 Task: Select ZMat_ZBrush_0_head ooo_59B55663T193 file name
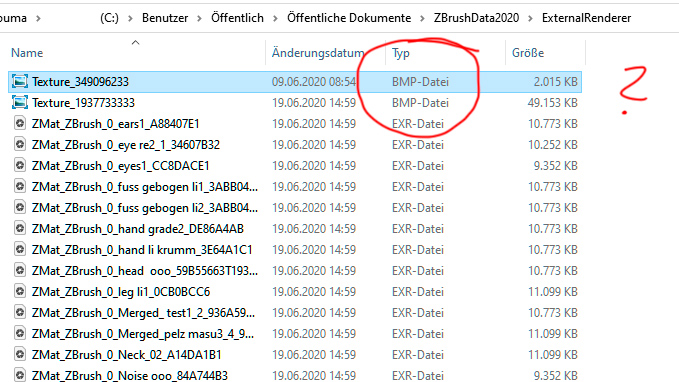point(145,271)
